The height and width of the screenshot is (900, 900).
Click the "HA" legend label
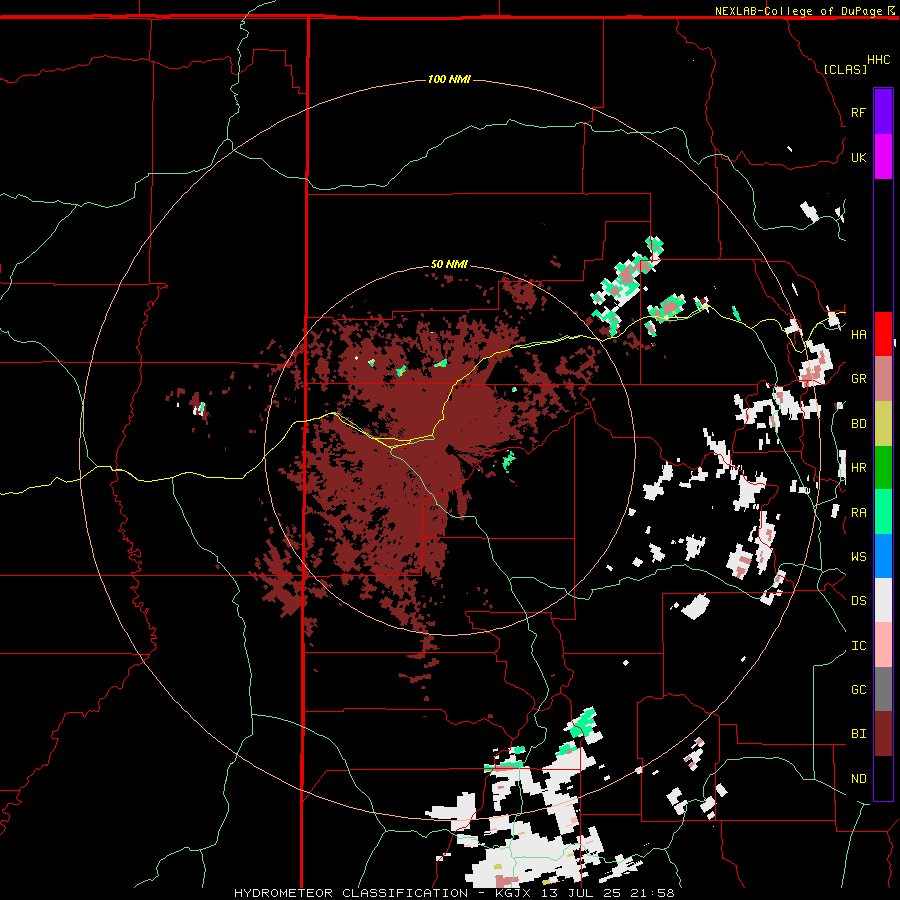pyautogui.click(x=858, y=335)
